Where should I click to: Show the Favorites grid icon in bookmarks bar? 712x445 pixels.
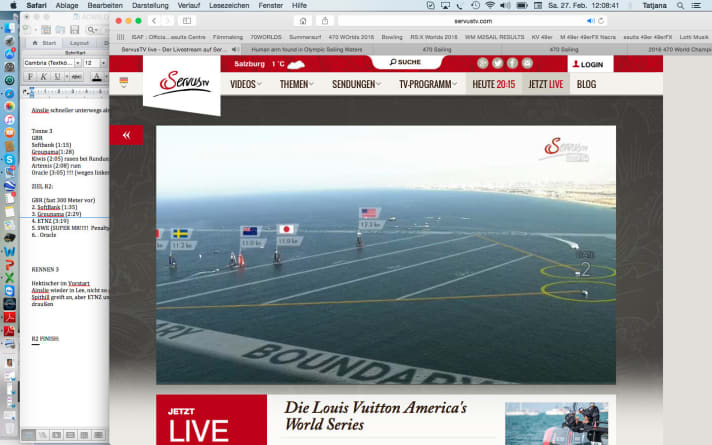click(x=120, y=37)
